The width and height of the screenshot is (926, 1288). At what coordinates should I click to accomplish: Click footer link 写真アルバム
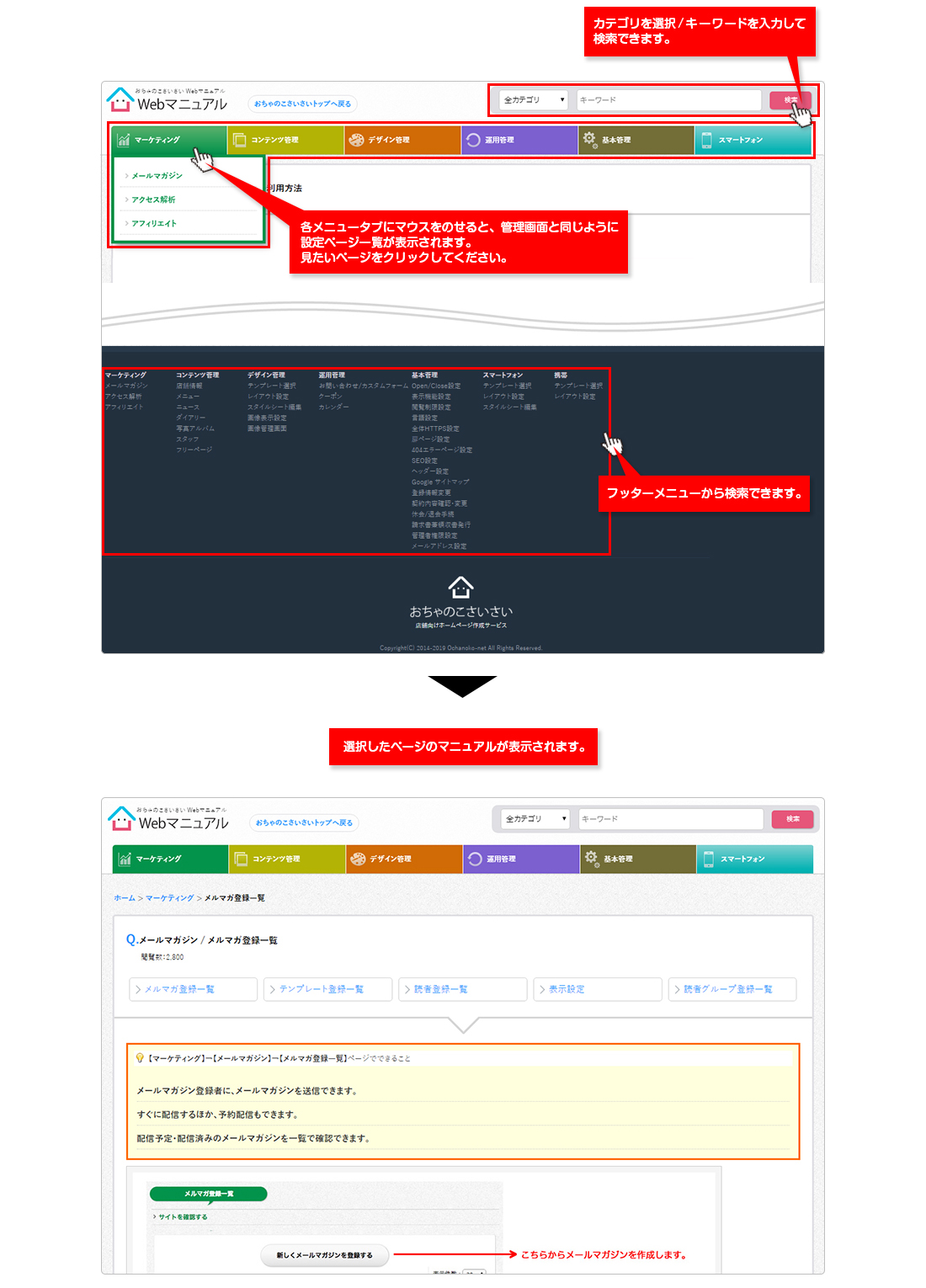coord(195,428)
